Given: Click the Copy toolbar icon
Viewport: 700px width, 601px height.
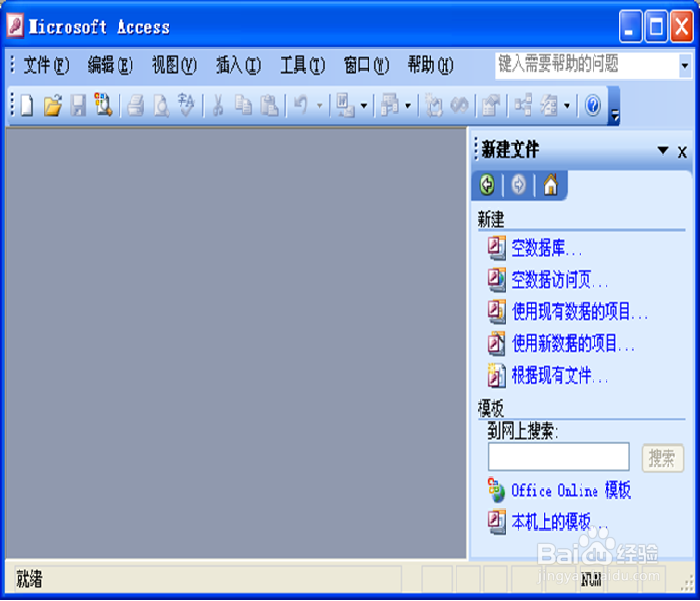Looking at the screenshot, I should tap(244, 106).
